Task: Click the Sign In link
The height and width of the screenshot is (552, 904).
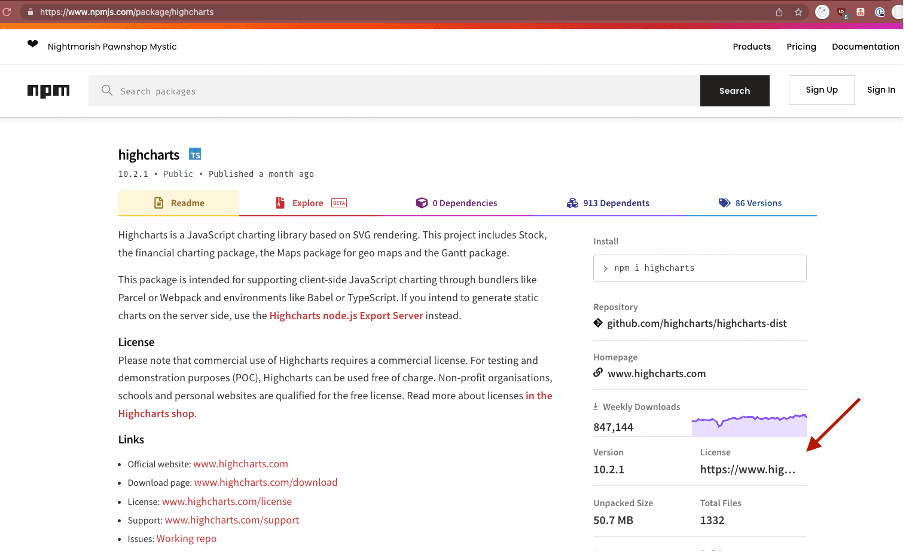Action: click(880, 90)
